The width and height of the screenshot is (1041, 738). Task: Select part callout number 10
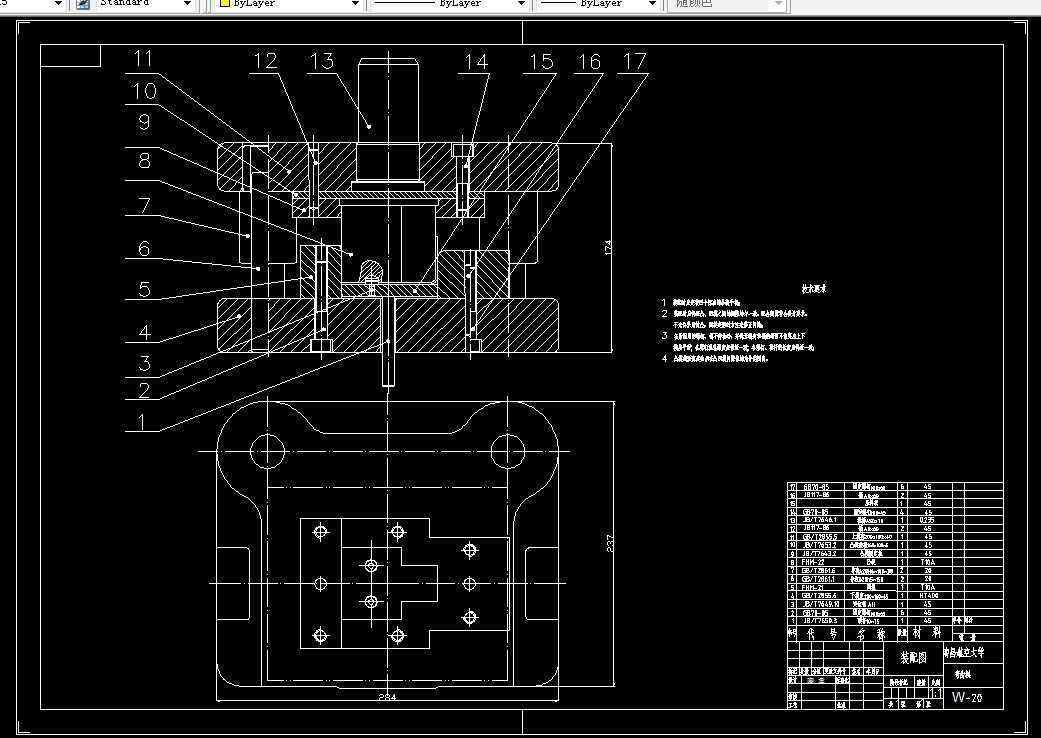[x=144, y=91]
